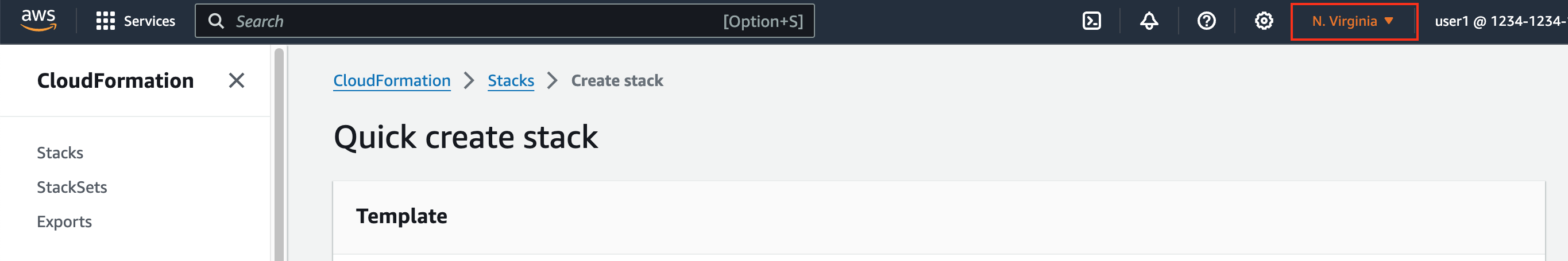1568x261 pixels.
Task: Open the Services grid menu
Action: pyautogui.click(x=105, y=21)
